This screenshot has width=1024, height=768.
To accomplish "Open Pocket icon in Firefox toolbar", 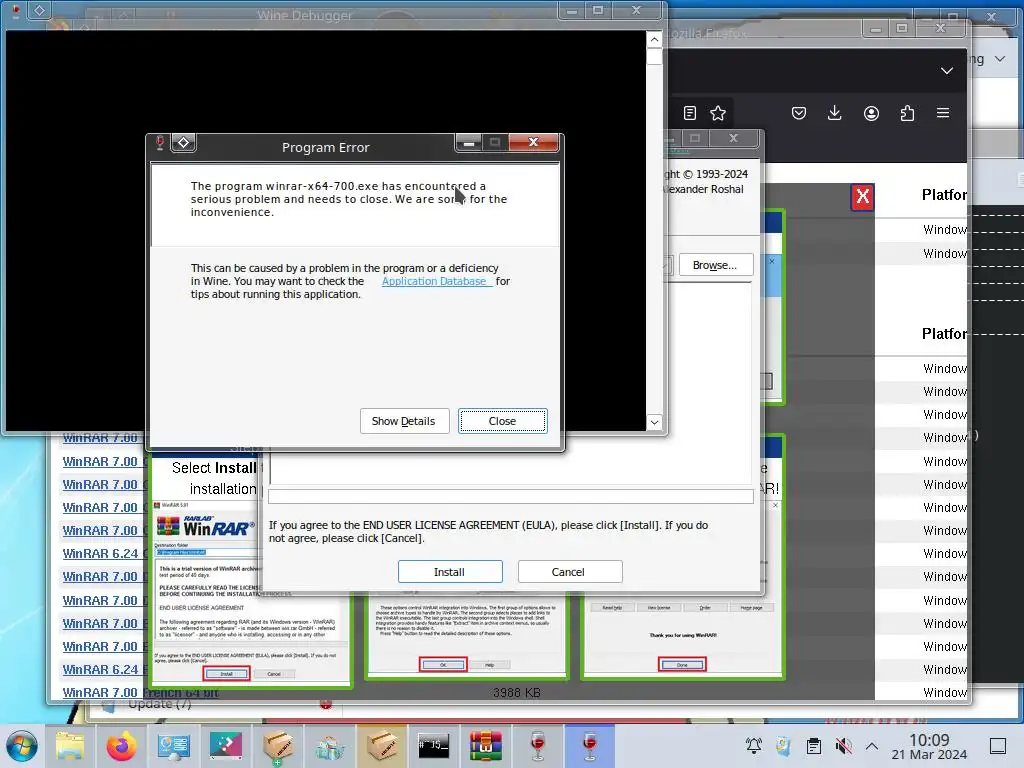I will [x=799, y=113].
